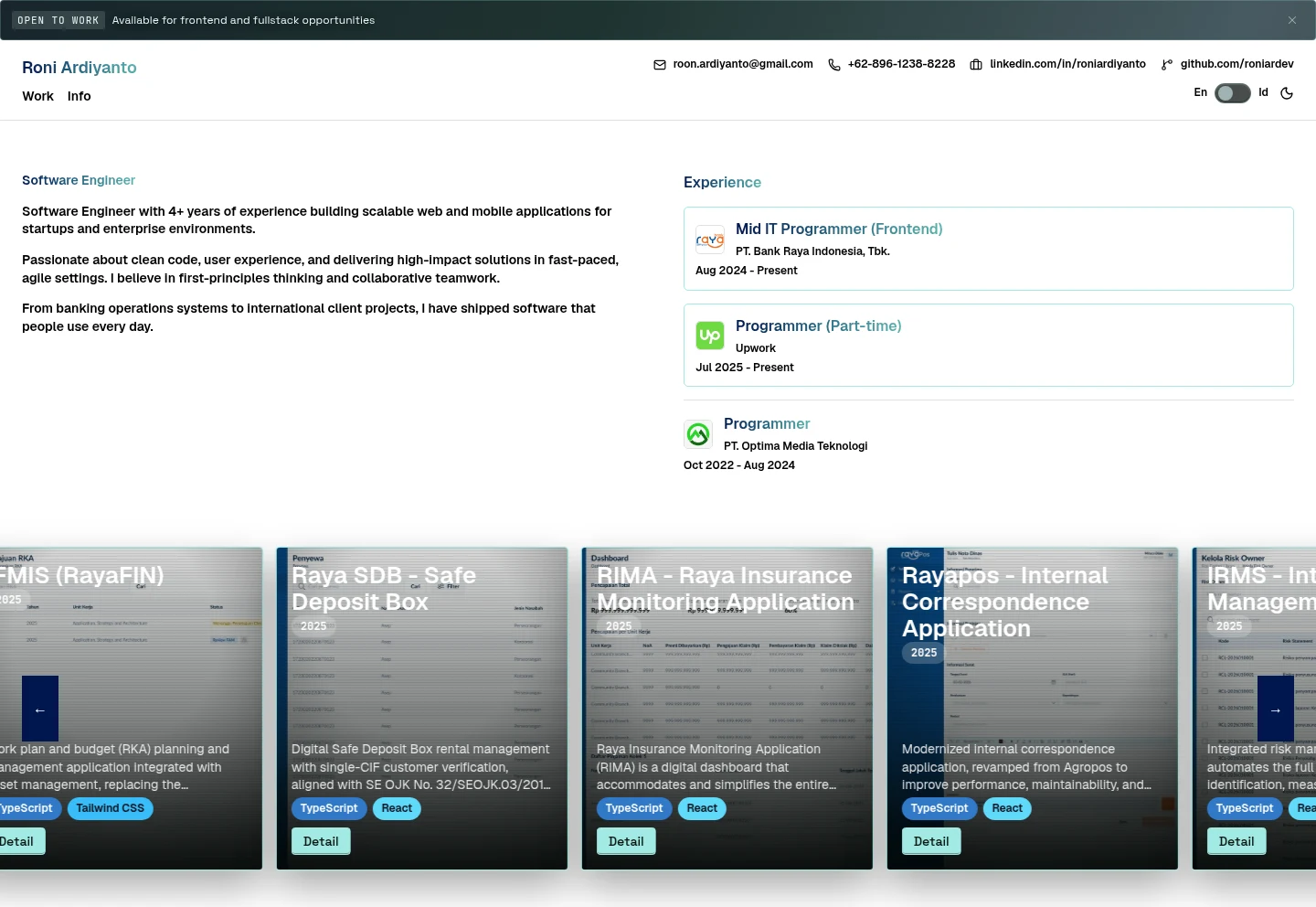
Task: Click React tag on Raya SDB card
Action: point(397,808)
